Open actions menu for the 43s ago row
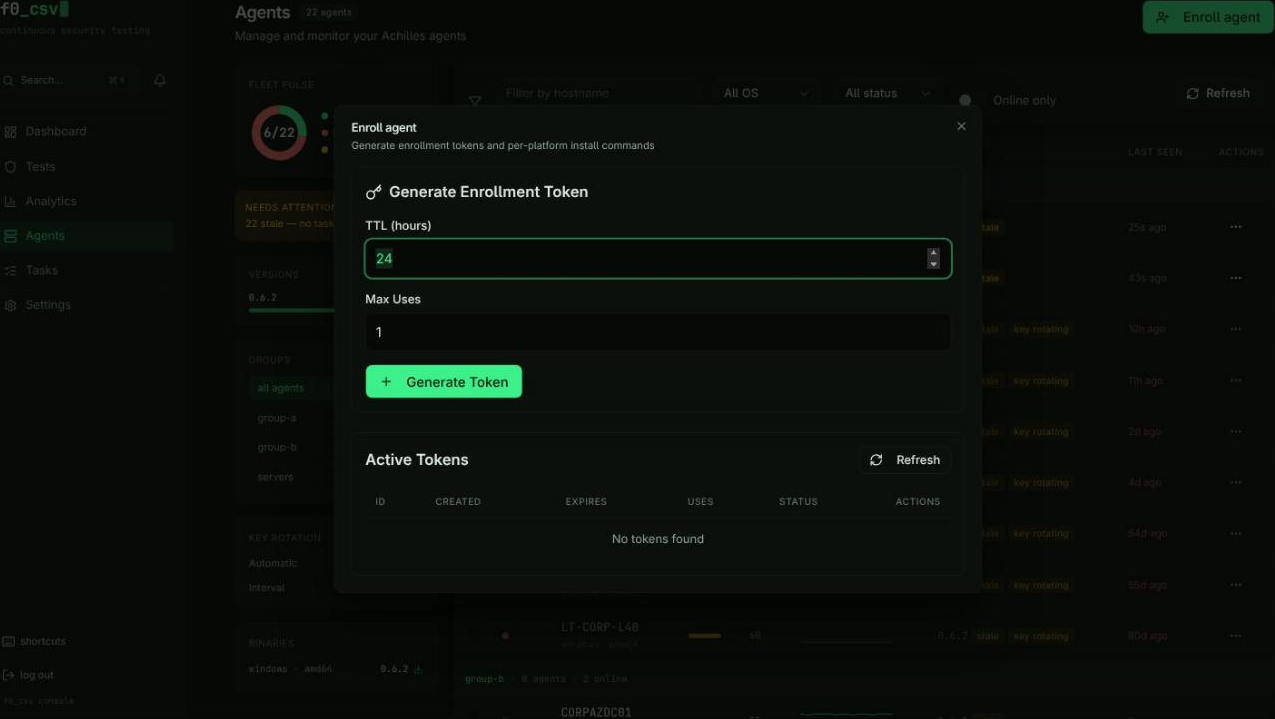The image size is (1275, 719). coord(1236,278)
